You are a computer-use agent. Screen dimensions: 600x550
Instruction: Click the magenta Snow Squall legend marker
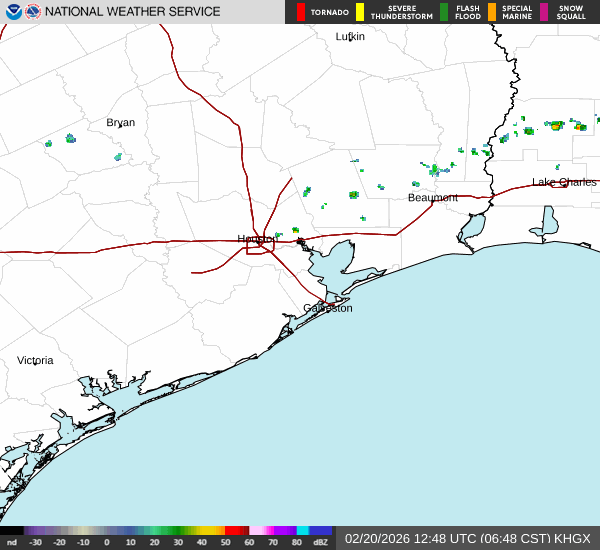(x=545, y=12)
